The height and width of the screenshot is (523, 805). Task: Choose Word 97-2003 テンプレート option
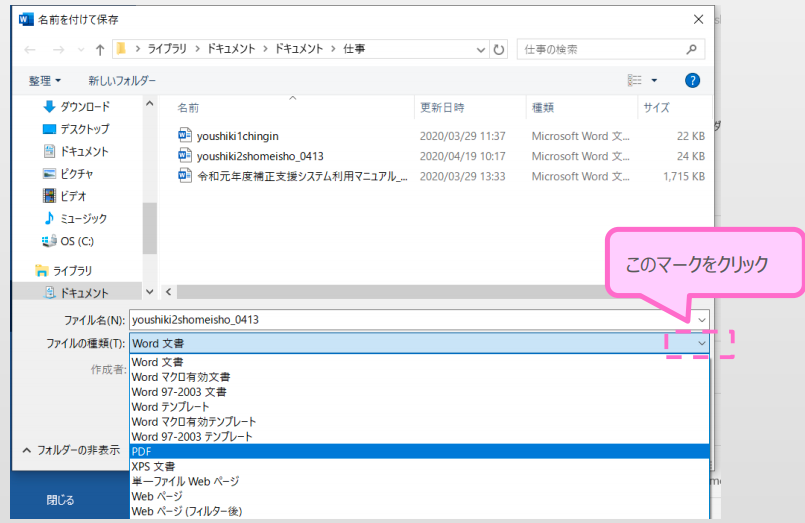[x=419, y=436]
